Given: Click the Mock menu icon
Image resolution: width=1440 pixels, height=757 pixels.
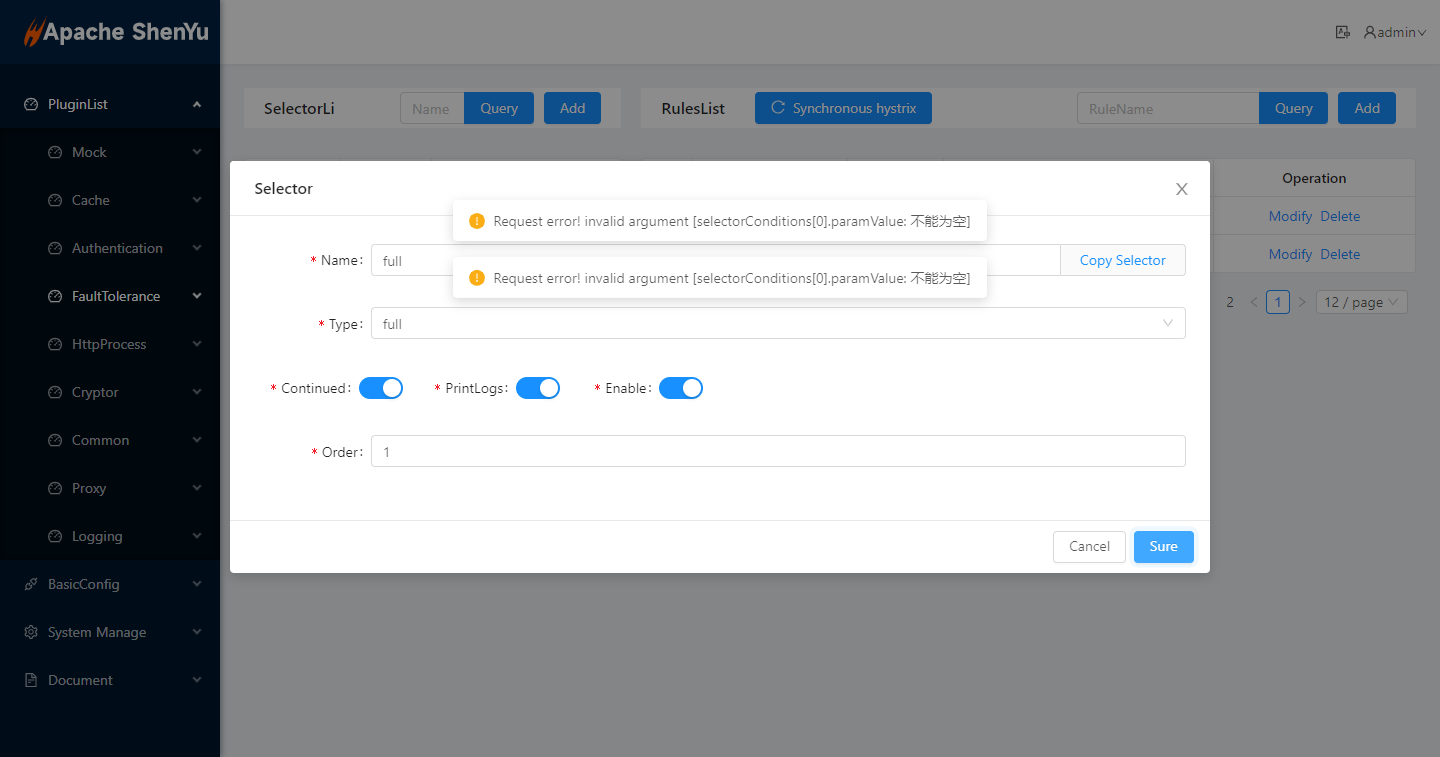Looking at the screenshot, I should (55, 152).
